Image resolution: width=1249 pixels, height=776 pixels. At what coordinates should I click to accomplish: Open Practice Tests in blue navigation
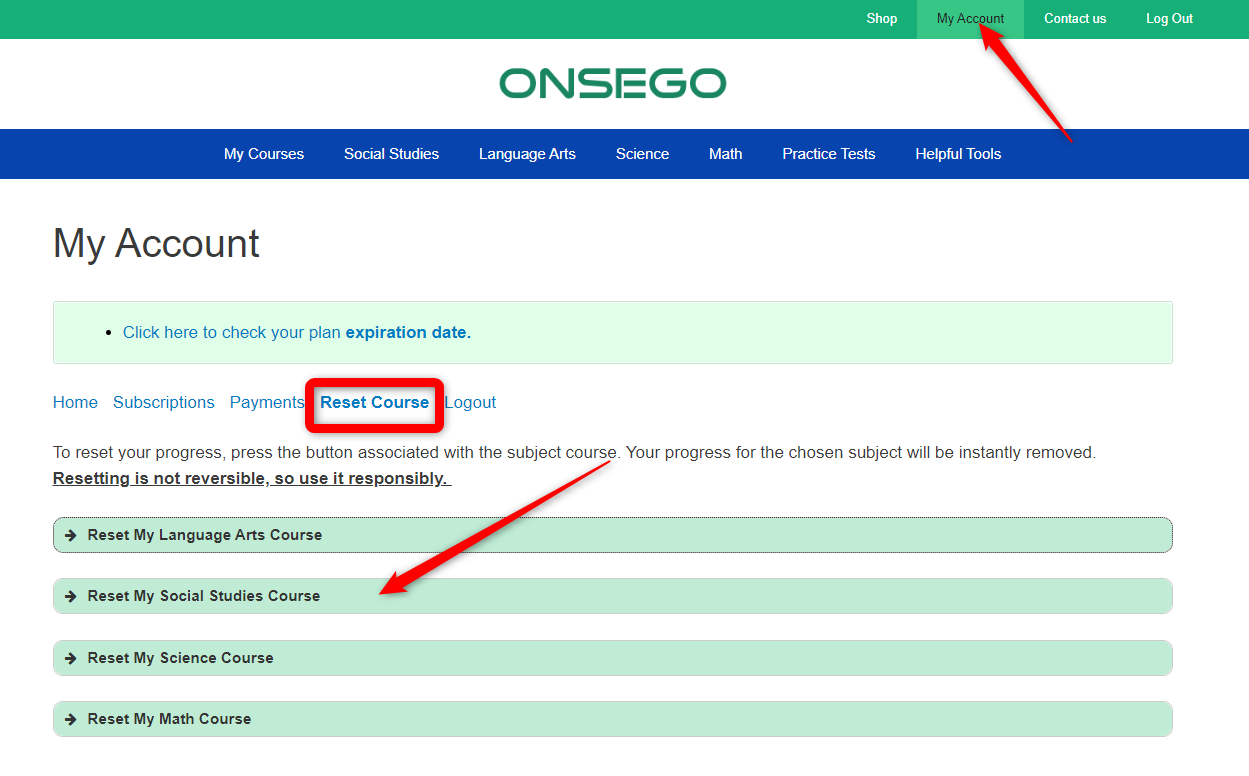pyautogui.click(x=829, y=154)
